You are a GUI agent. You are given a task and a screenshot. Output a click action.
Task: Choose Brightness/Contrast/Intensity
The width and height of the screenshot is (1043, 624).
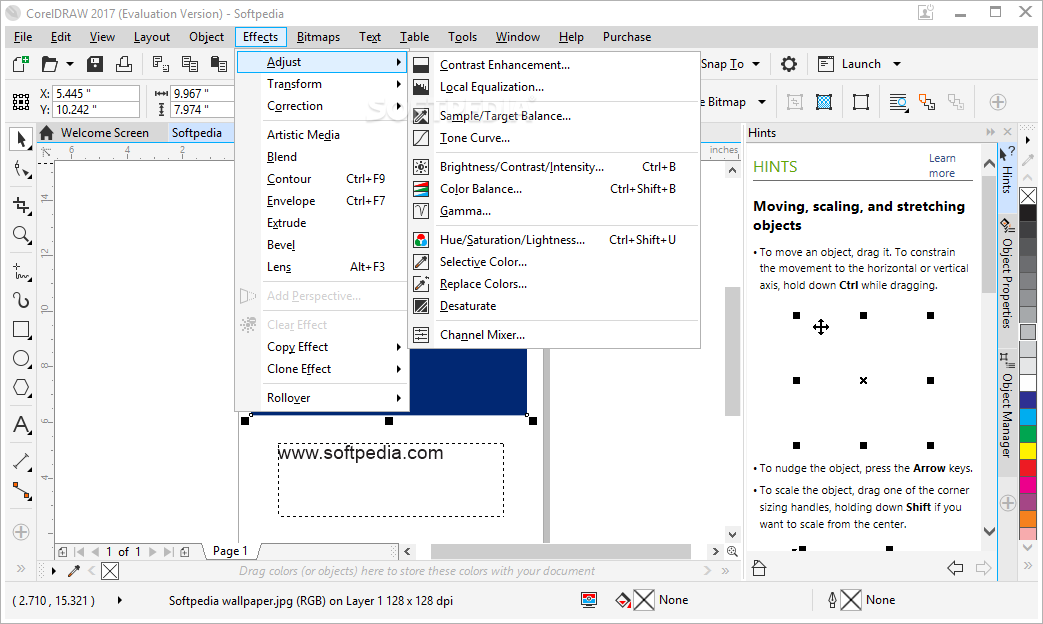tap(555, 167)
